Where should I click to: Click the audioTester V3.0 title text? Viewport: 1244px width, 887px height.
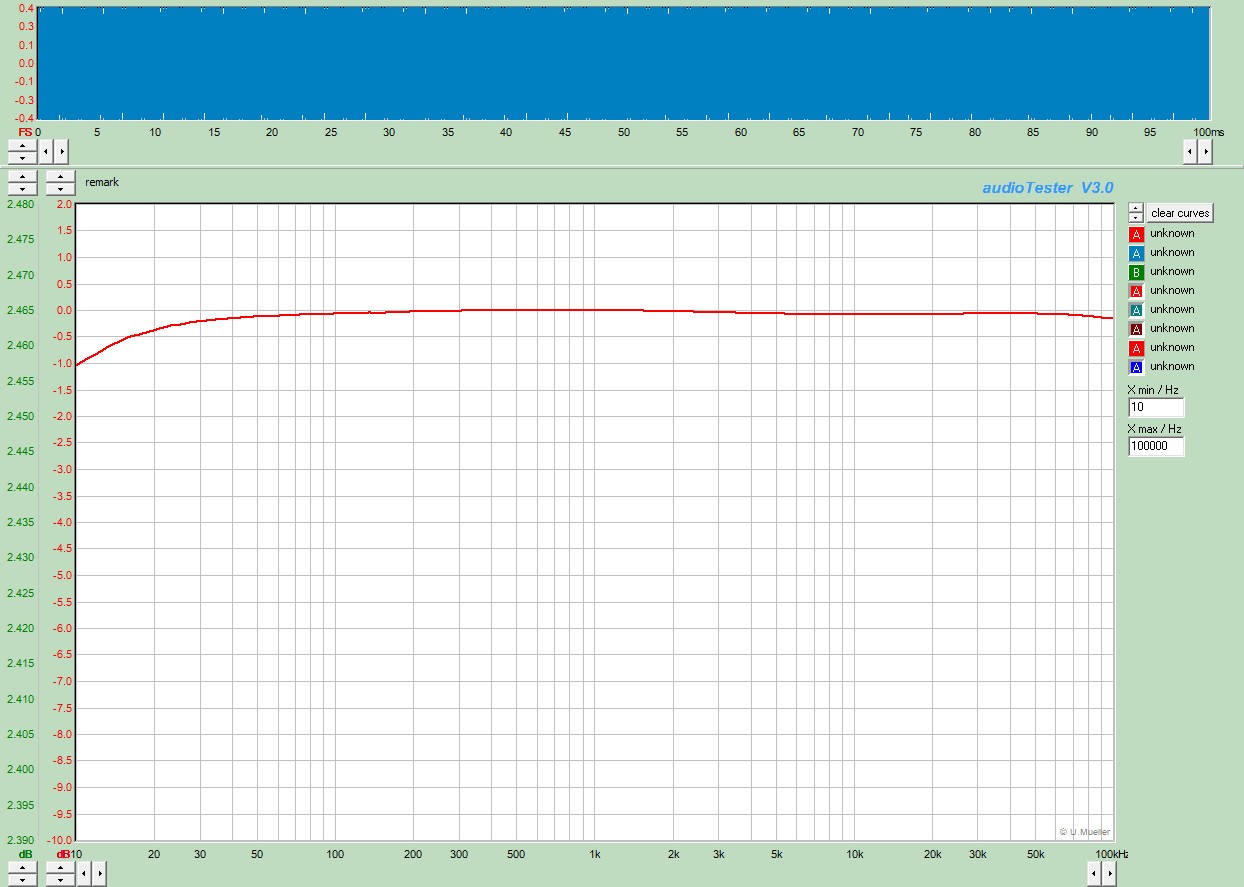1047,187
